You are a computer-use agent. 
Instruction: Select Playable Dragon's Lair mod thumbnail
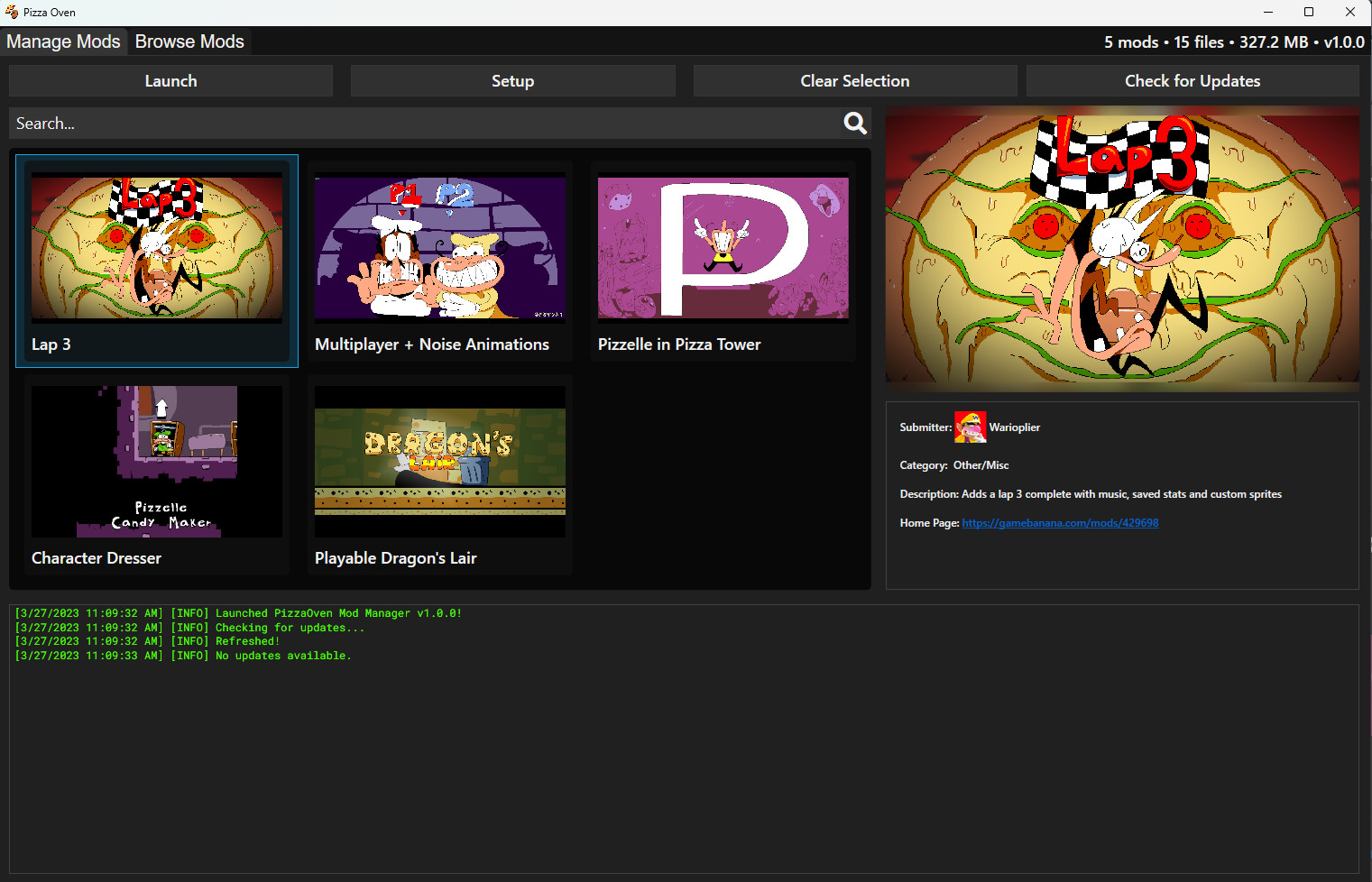440,462
